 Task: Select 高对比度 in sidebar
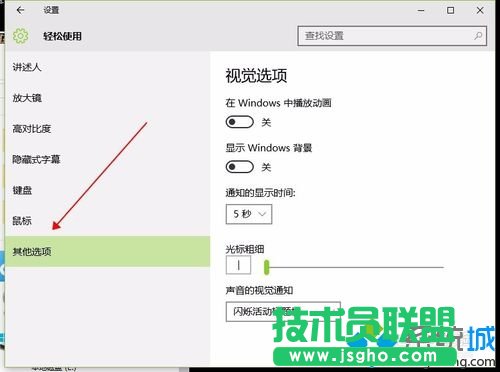(x=32, y=129)
